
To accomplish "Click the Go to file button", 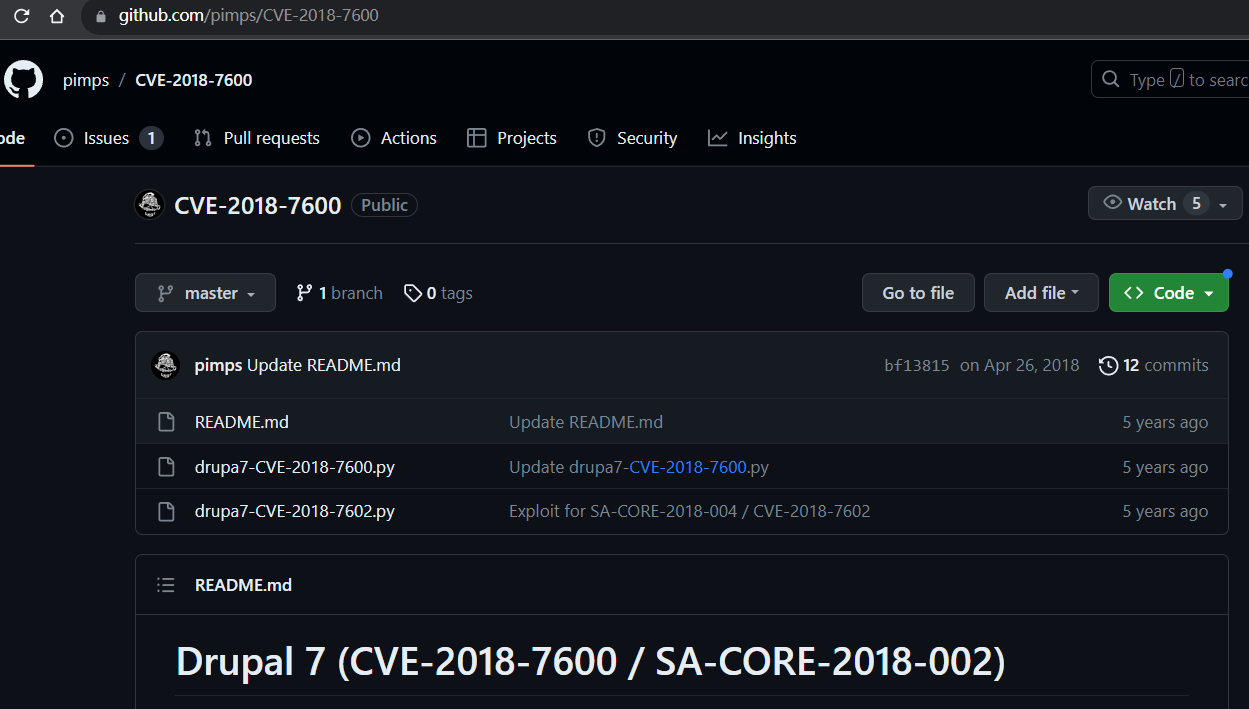I will click(918, 293).
